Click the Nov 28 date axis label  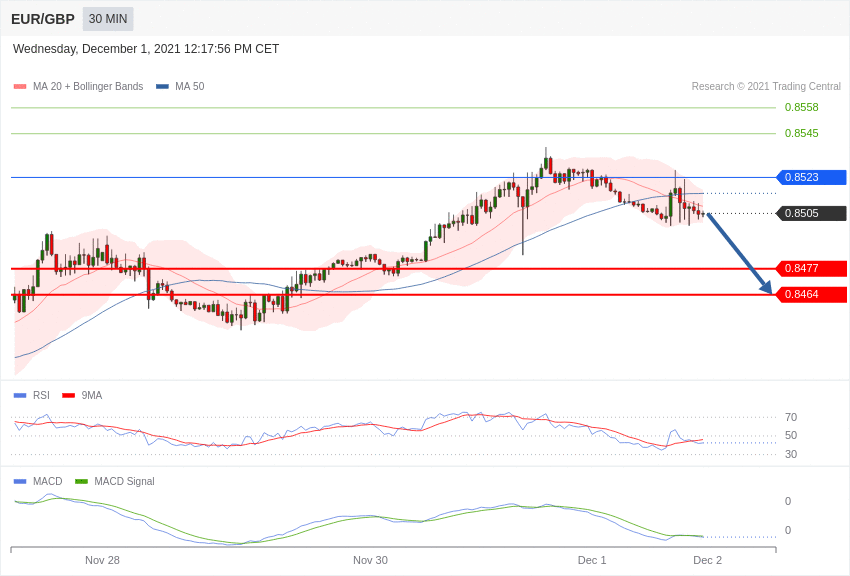102,560
